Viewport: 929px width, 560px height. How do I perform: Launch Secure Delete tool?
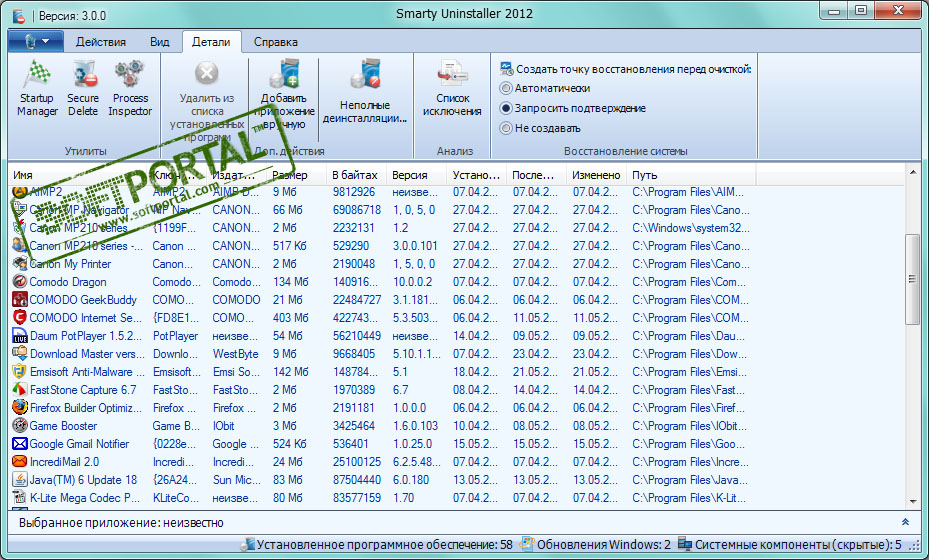coord(83,89)
